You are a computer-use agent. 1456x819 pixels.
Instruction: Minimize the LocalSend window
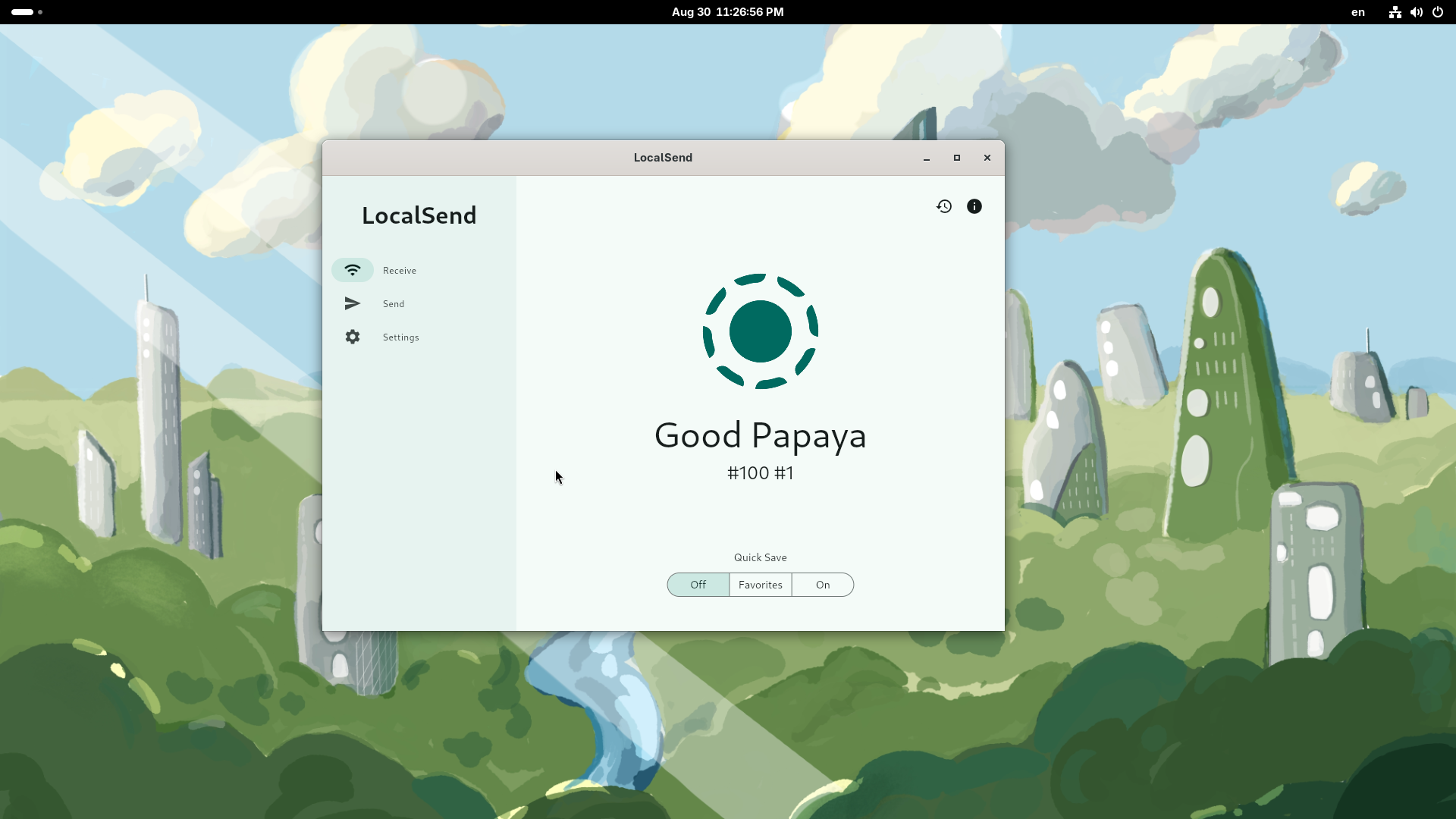tap(927, 158)
